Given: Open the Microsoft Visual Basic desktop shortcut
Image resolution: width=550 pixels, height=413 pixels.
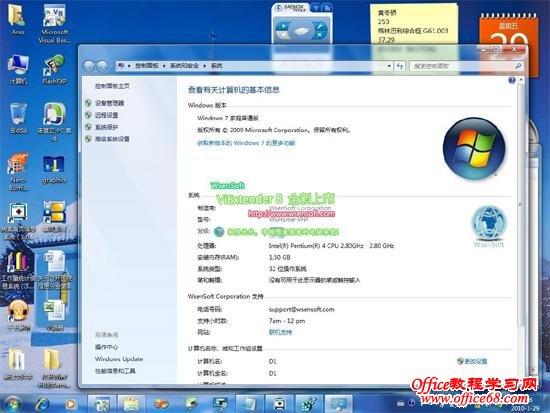Looking at the screenshot, I should 54,23.
